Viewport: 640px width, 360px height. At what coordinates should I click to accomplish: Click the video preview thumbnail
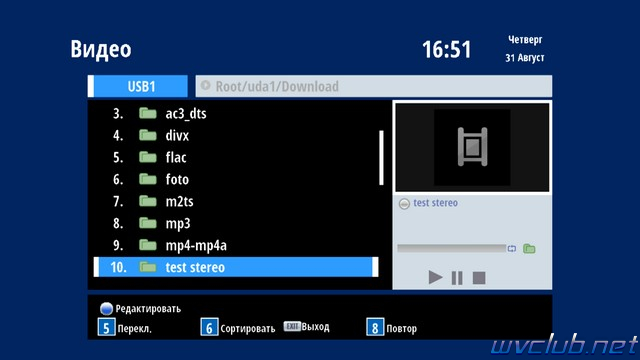[472, 147]
